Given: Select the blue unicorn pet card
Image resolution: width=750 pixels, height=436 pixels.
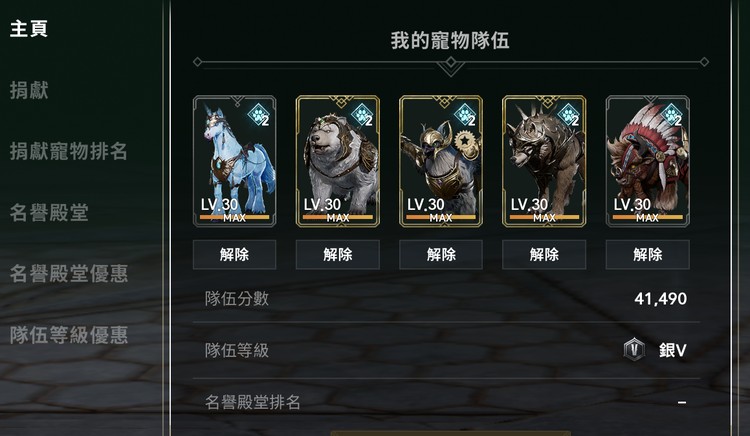Looking at the screenshot, I should point(234,161).
